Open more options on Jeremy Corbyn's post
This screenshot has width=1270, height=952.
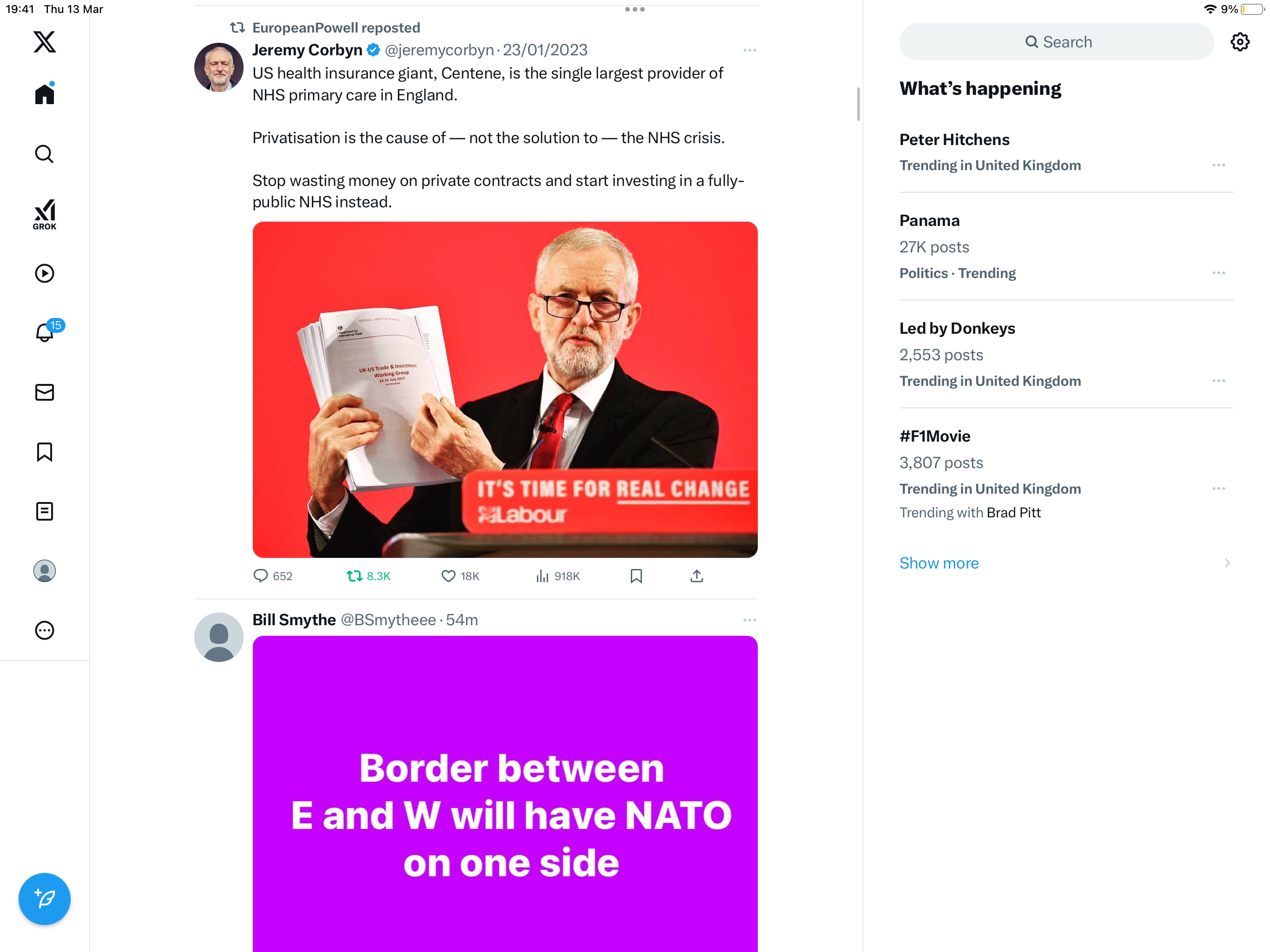pos(749,51)
